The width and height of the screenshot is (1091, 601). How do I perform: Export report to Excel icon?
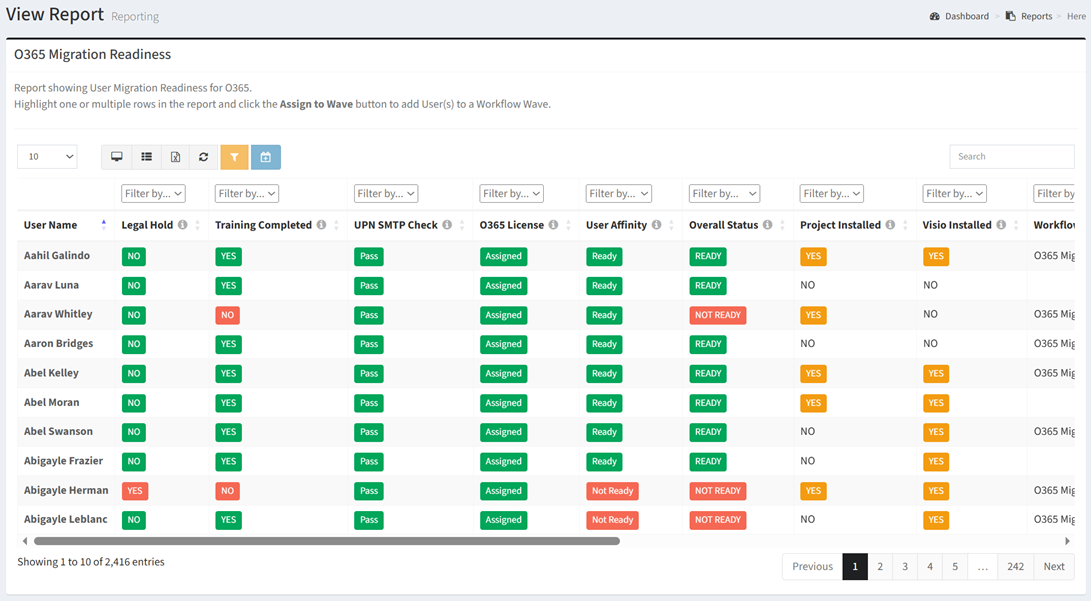[175, 157]
